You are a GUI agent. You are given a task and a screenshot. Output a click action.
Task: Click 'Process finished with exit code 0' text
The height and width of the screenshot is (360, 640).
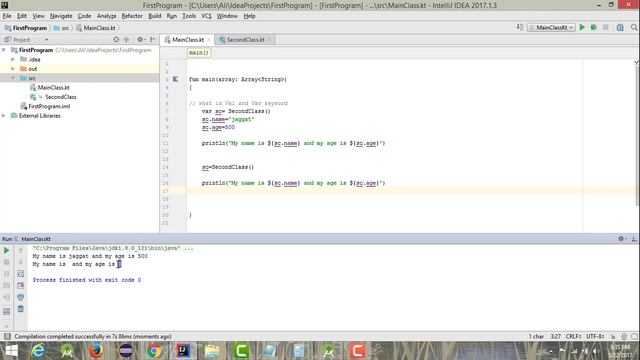pyautogui.click(x=87, y=280)
